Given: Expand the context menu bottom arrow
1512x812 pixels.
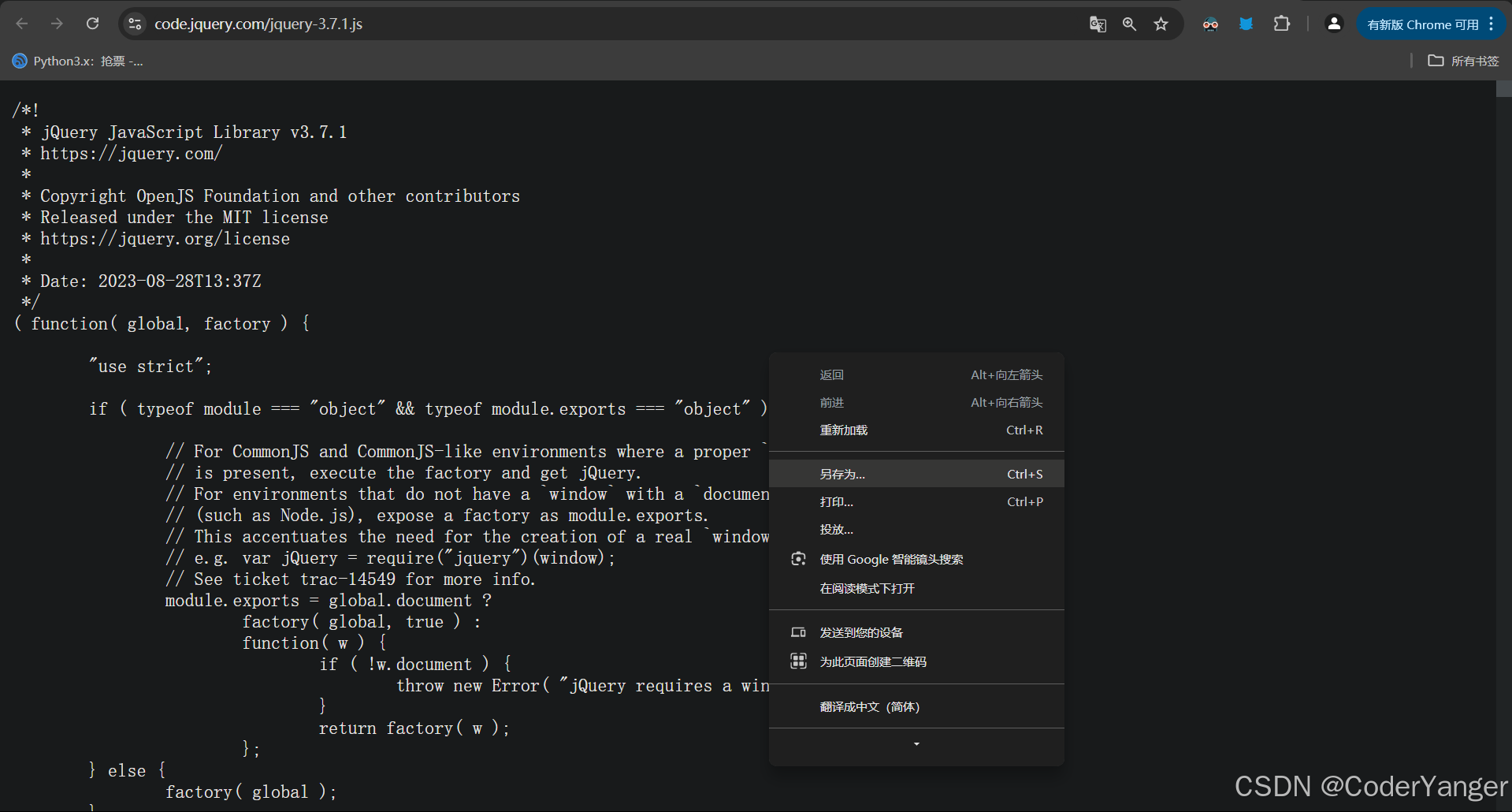Looking at the screenshot, I should (x=916, y=744).
